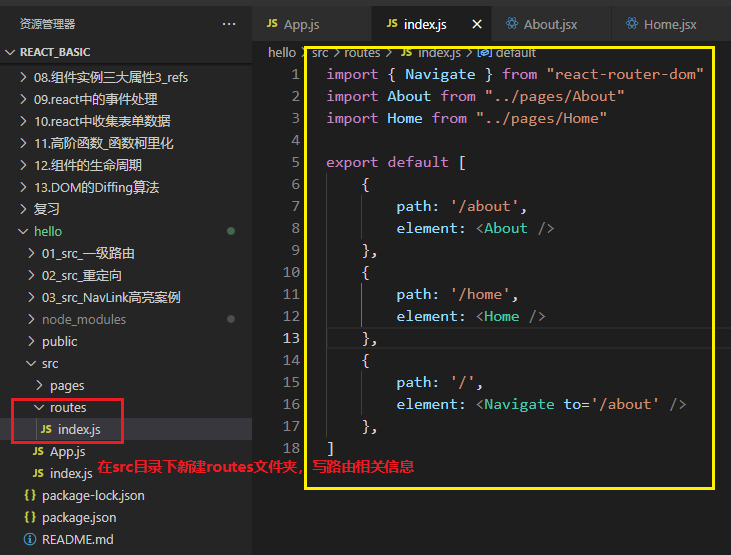Click the React icon on About.jsx tab

coord(511,23)
